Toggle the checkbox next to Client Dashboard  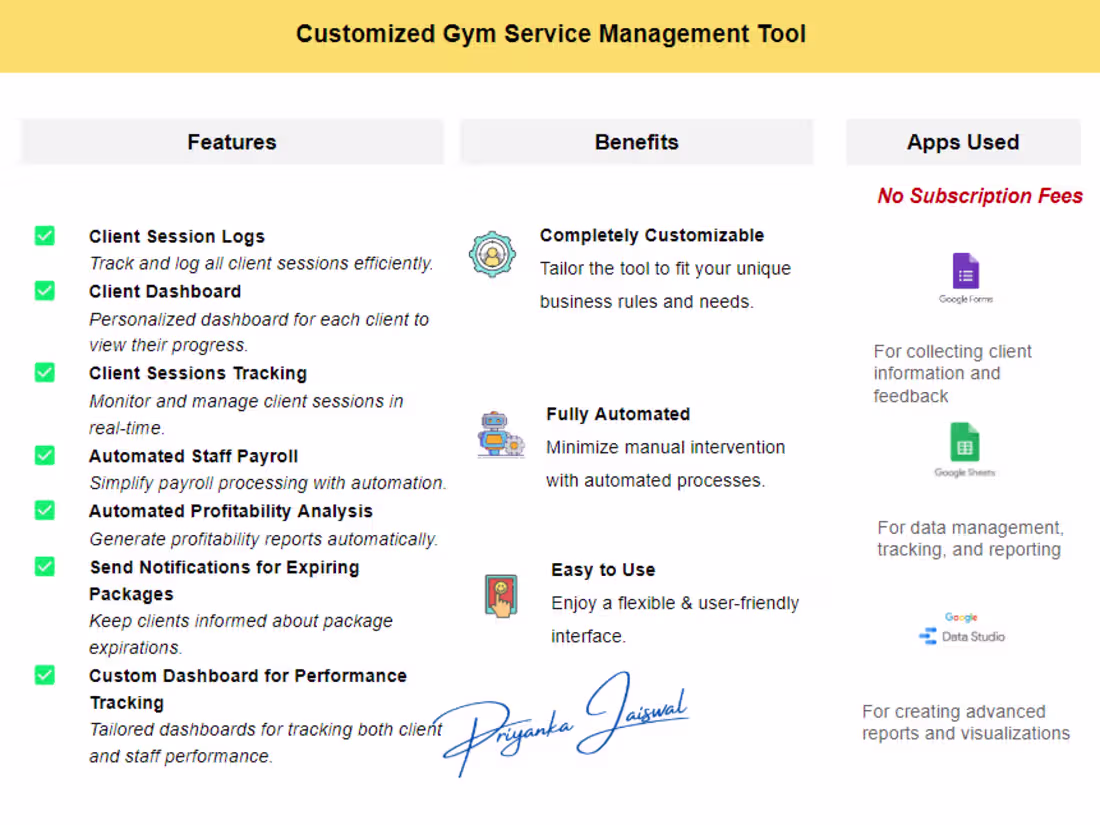(44, 290)
